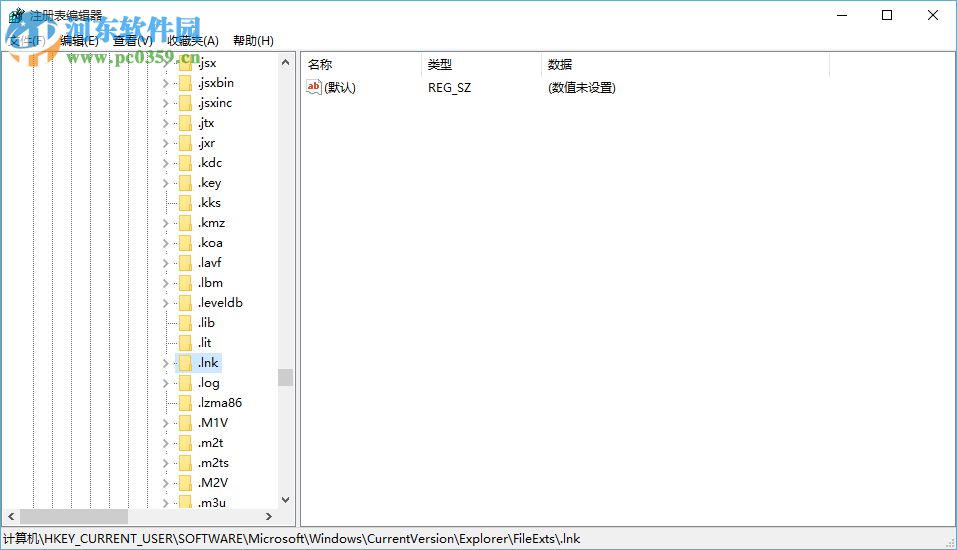
Task: Open the 收藏夹(A) menu
Action: (x=193, y=41)
